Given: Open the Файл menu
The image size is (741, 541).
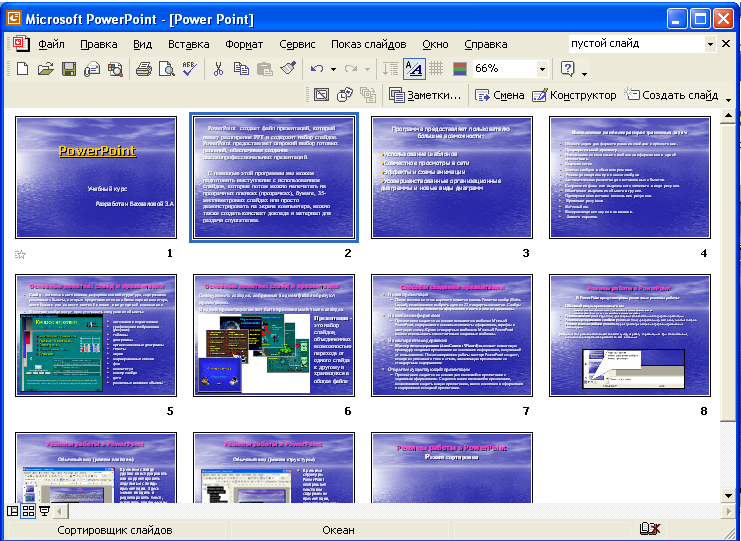Looking at the screenshot, I should tap(52, 44).
